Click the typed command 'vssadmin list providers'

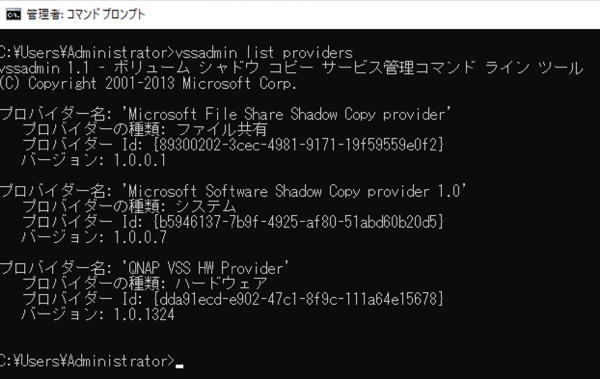(x=264, y=52)
